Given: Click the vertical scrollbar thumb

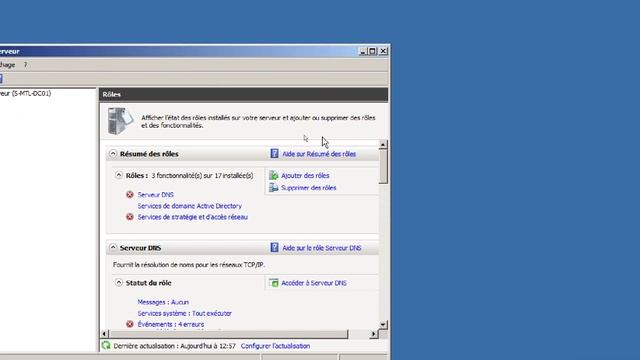Looking at the screenshot, I should pyautogui.click(x=383, y=167).
